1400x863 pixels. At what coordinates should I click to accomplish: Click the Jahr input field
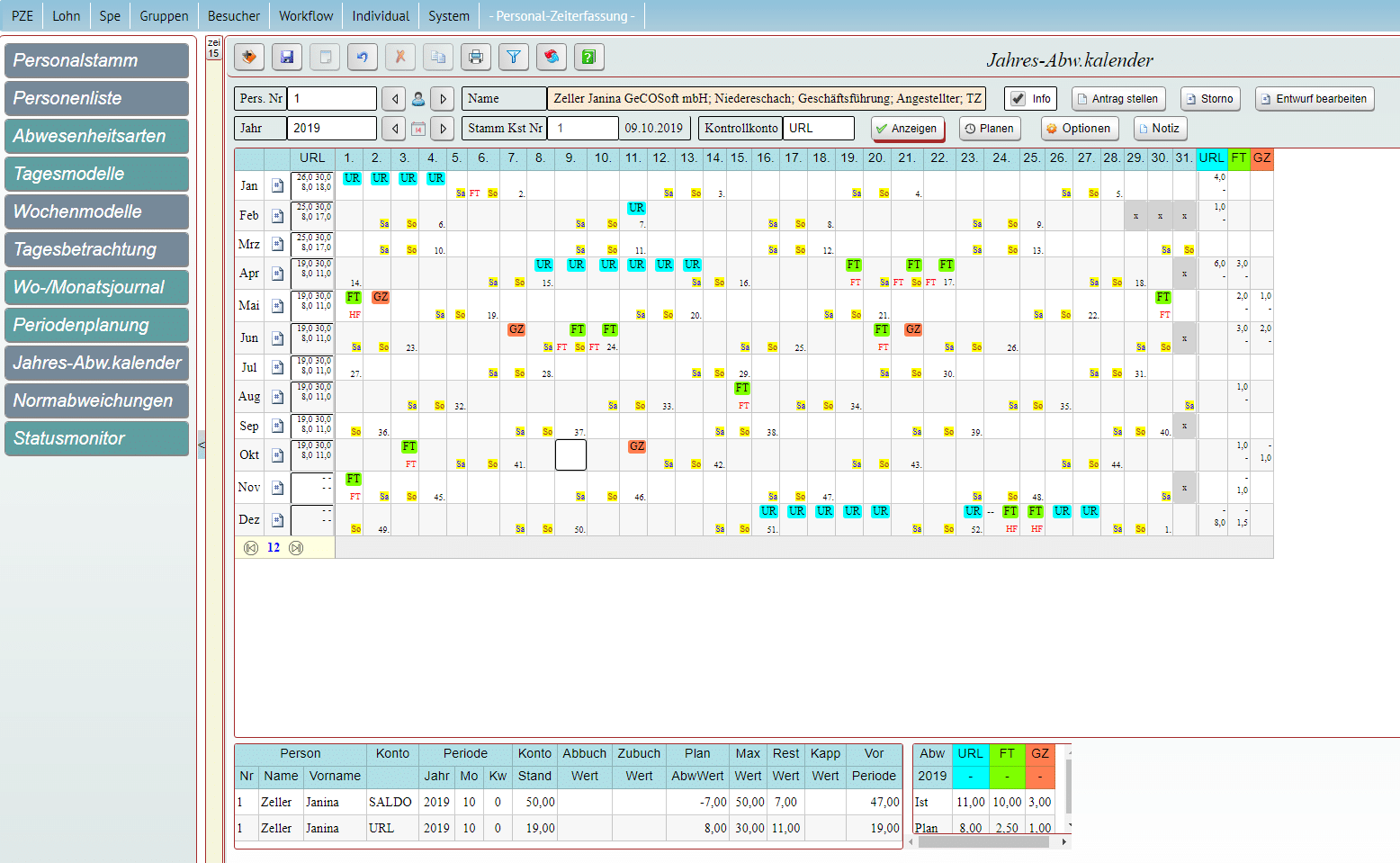click(332, 129)
